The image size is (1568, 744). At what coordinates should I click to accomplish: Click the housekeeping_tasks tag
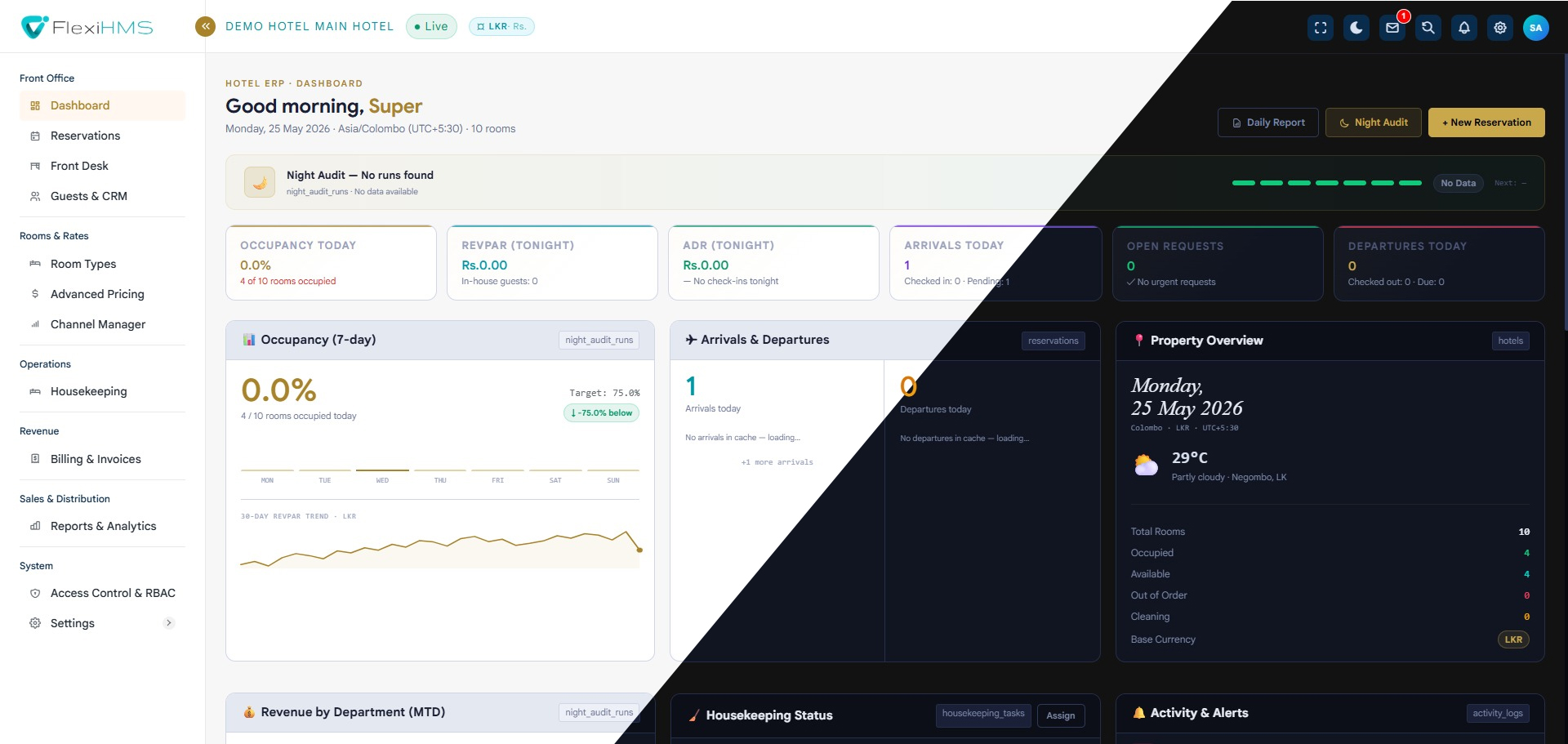(x=983, y=714)
